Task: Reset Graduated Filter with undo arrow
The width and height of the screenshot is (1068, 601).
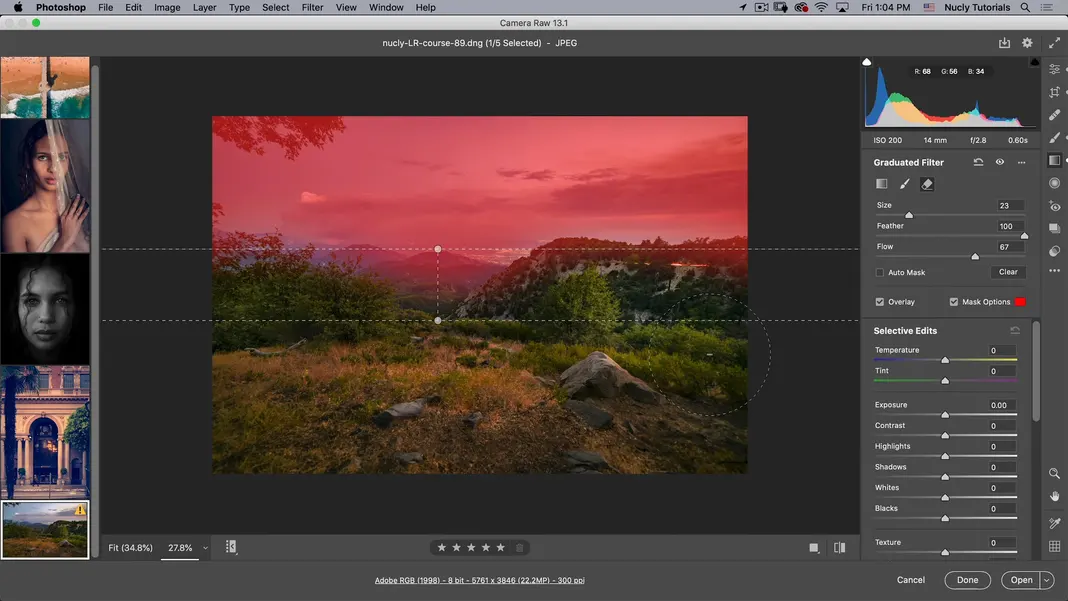Action: (x=978, y=162)
